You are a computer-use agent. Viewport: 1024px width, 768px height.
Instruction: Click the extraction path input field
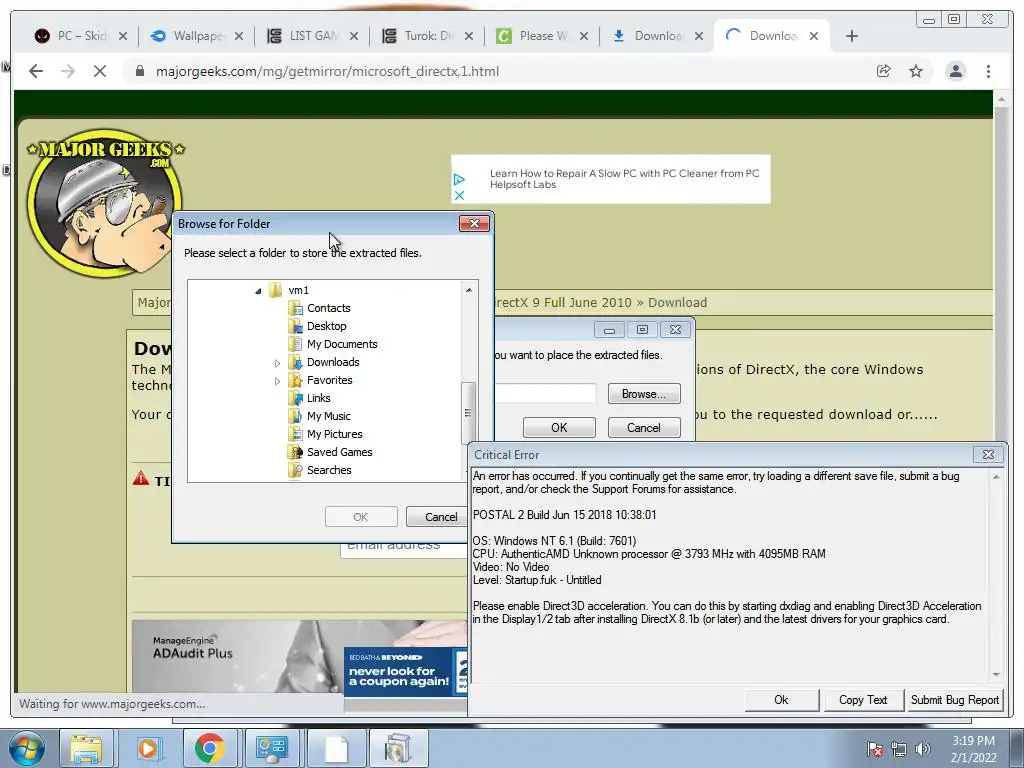click(545, 394)
